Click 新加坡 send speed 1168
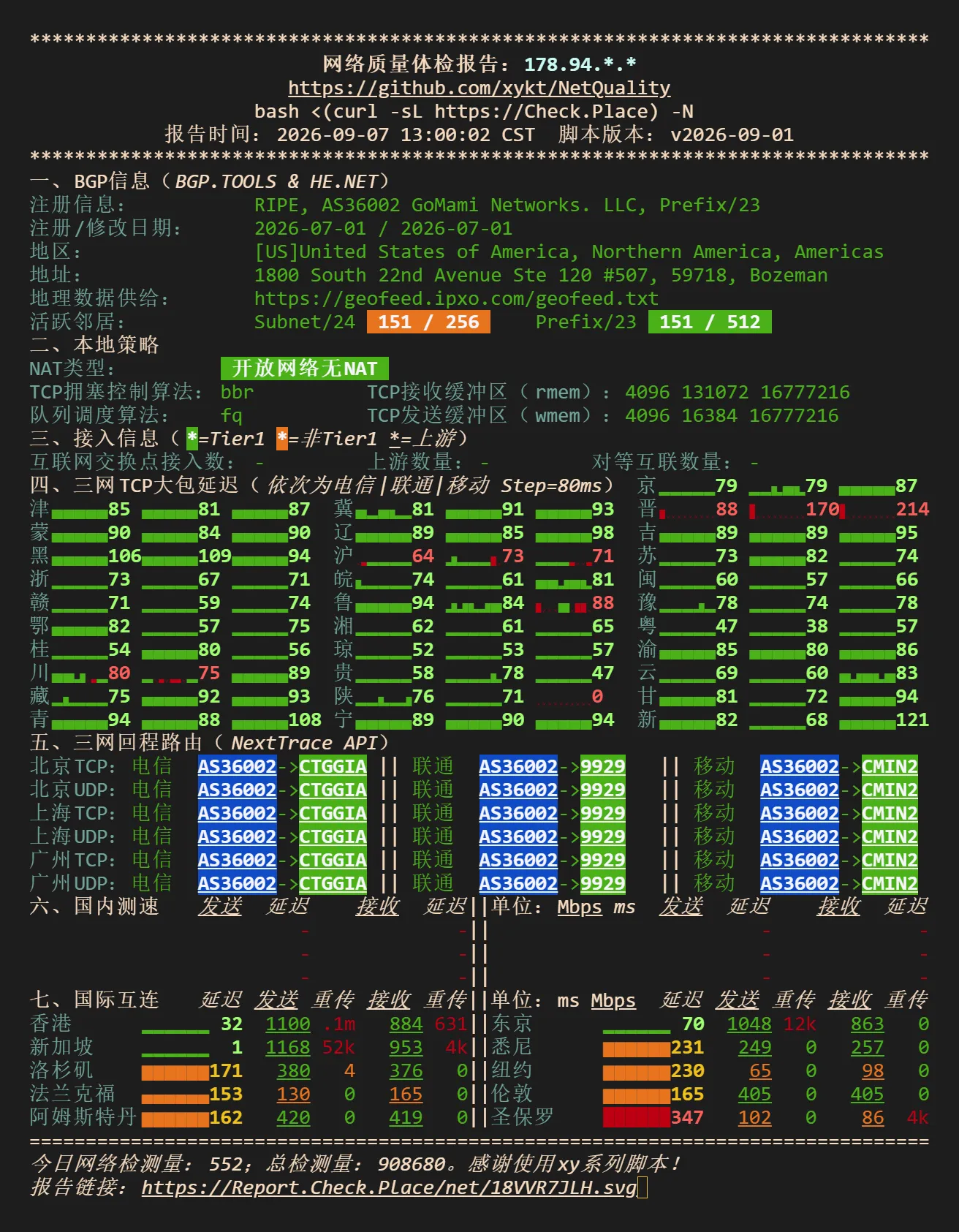Image resolution: width=959 pixels, height=1232 pixels. click(288, 1047)
